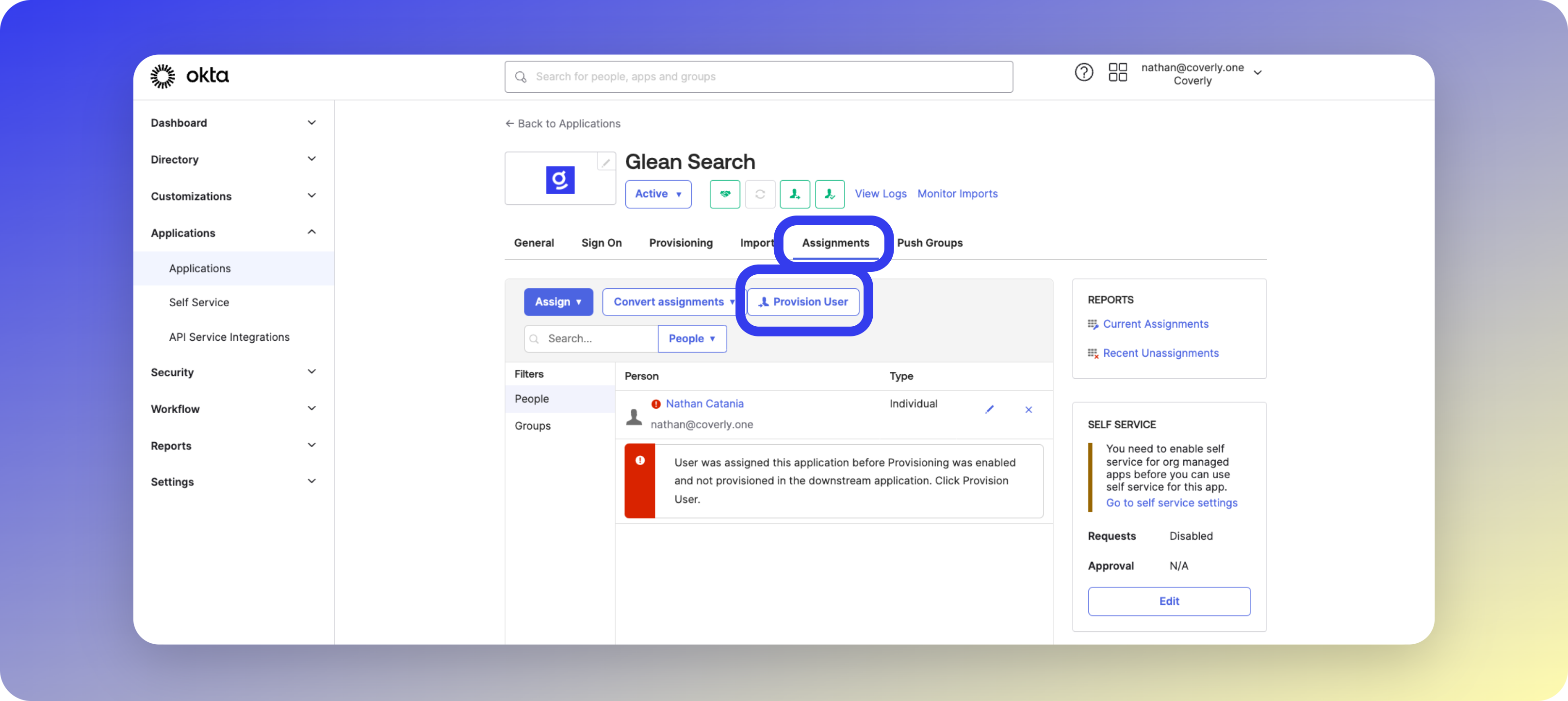This screenshot has height=701, width=1568.
Task: Remove Nathan Catania's assignment with X icon
Action: (1028, 409)
